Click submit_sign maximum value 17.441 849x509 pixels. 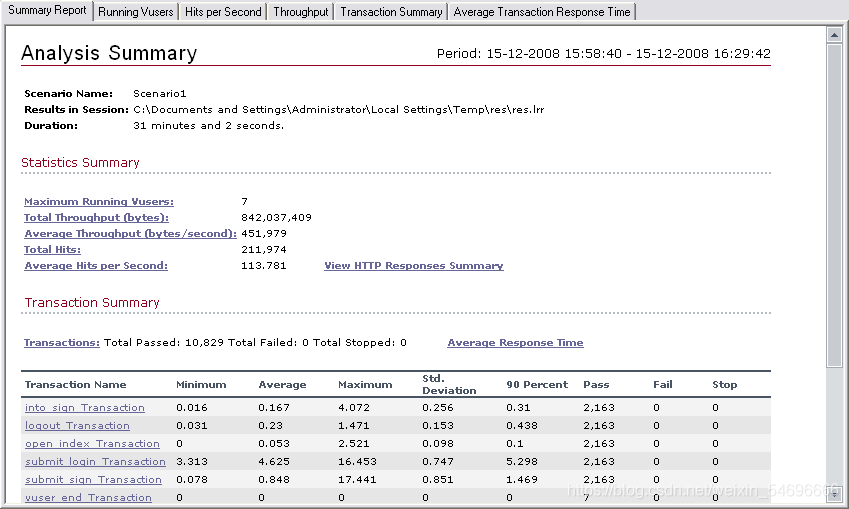357,479
